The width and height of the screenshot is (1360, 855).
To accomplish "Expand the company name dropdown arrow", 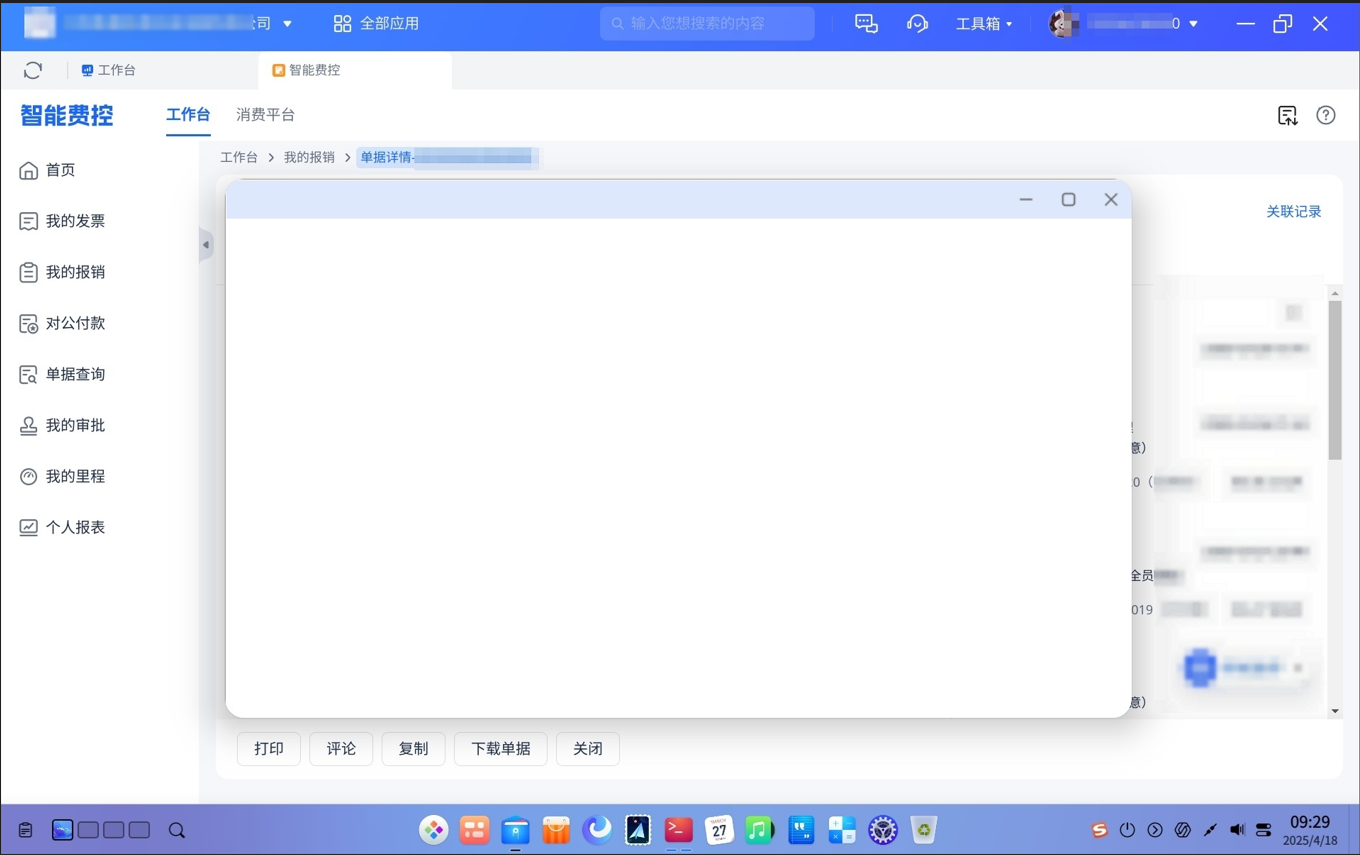I will [287, 23].
